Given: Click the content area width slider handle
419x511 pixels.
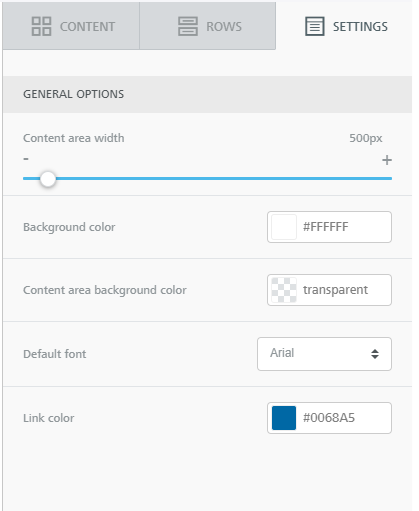Looking at the screenshot, I should 48,179.
